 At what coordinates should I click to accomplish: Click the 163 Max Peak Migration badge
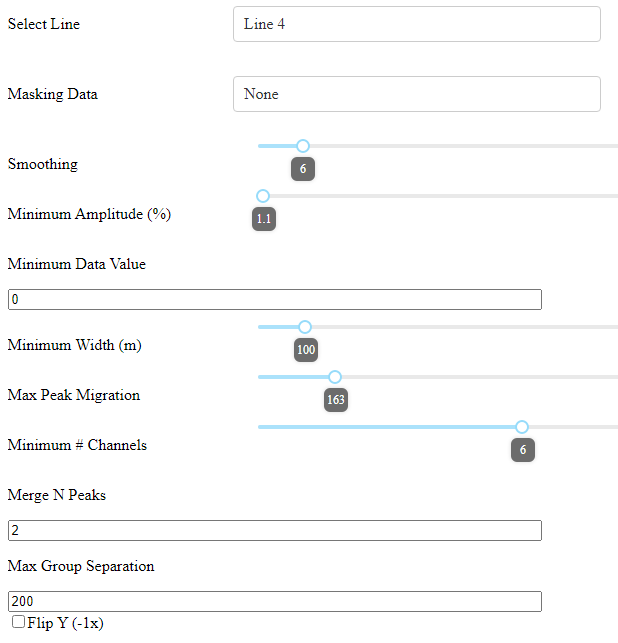click(x=335, y=400)
